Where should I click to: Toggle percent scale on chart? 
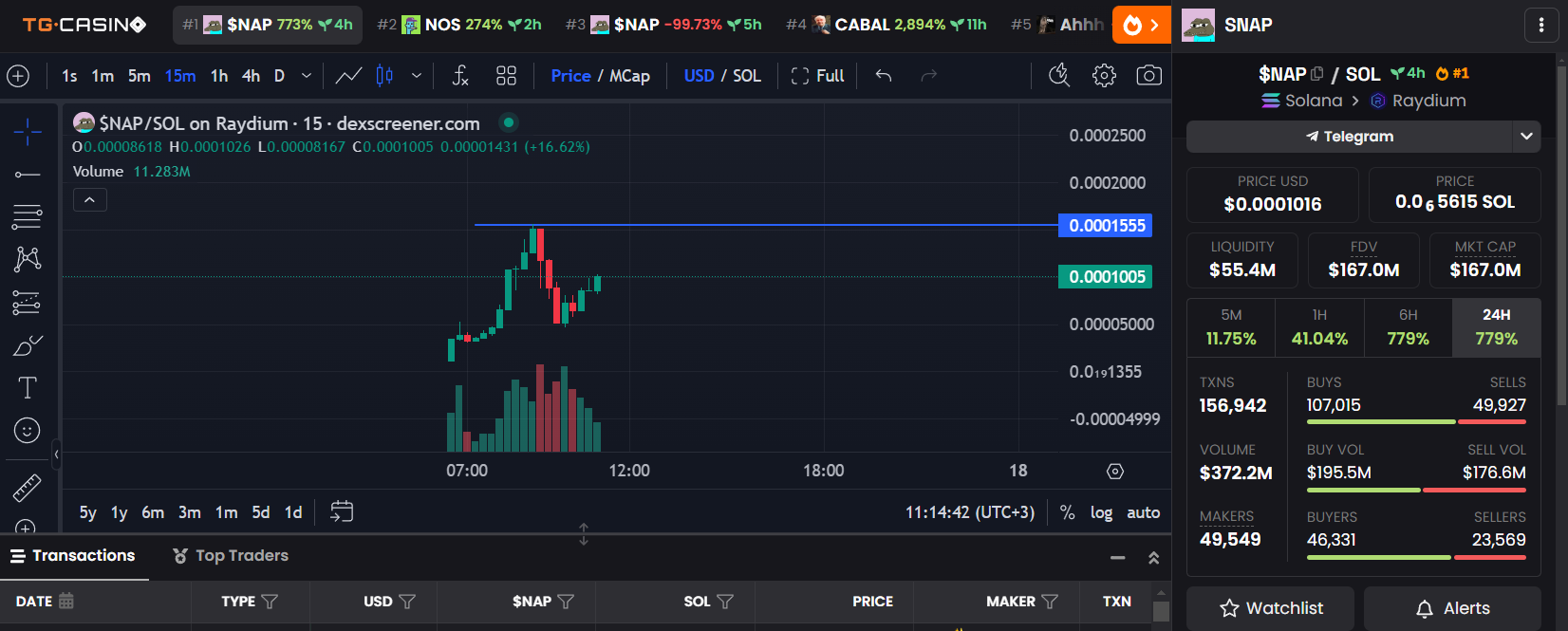point(1068,512)
